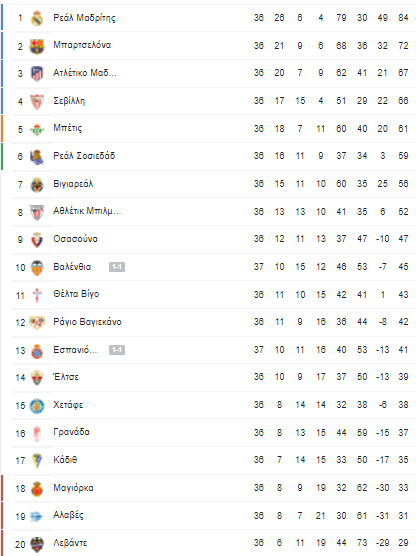Screen dimensions: 416x556
Task: Open the Ρεάλ Μαδρίτης team link
Action: (x=84, y=18)
